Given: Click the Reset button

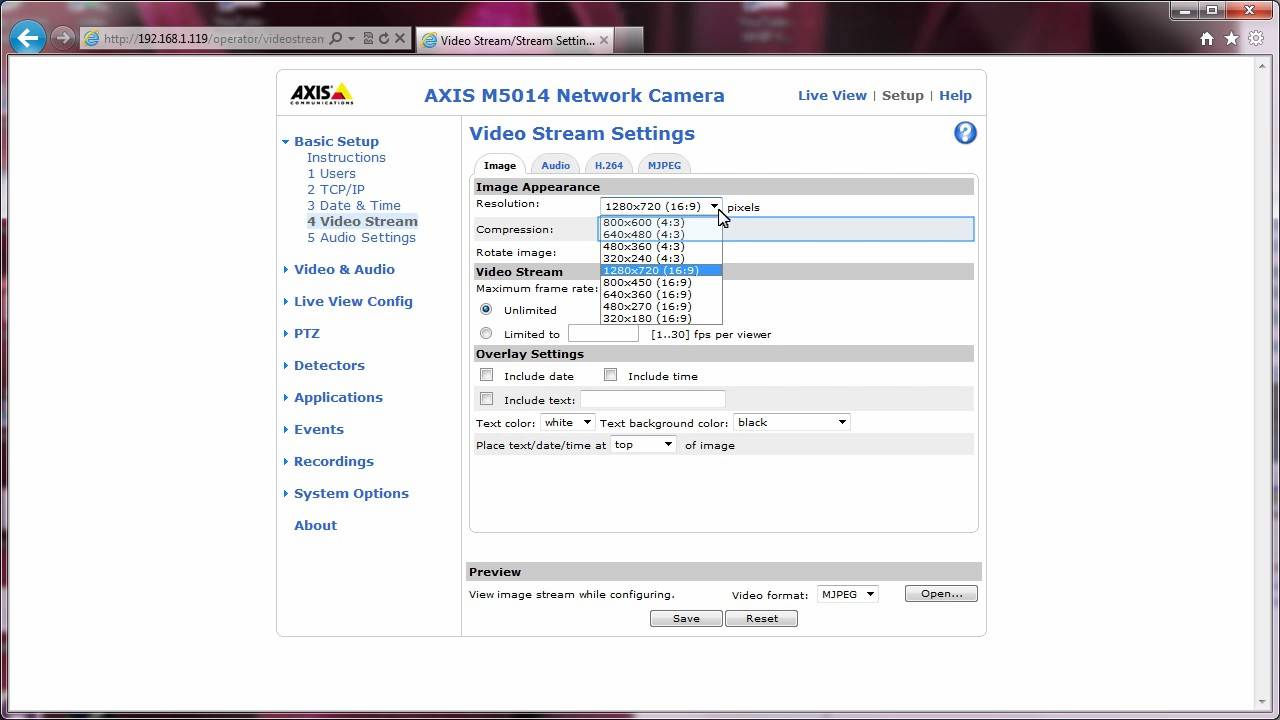Looking at the screenshot, I should 761,618.
